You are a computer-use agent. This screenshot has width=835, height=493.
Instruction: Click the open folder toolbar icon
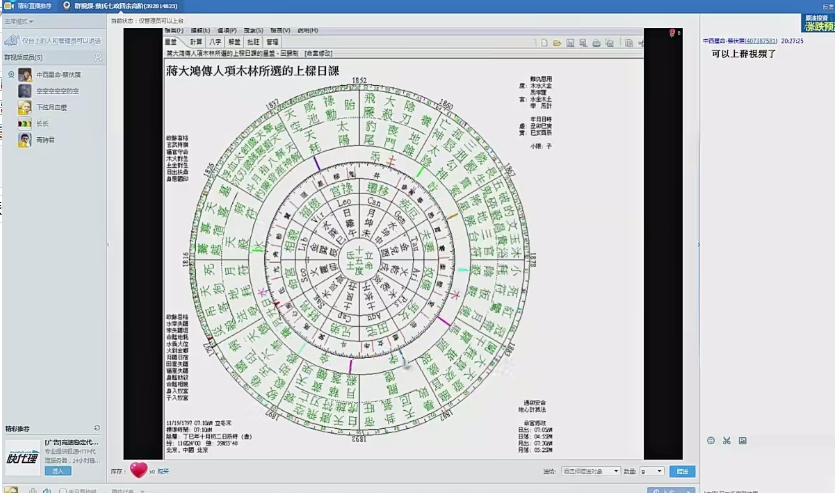tap(557, 43)
